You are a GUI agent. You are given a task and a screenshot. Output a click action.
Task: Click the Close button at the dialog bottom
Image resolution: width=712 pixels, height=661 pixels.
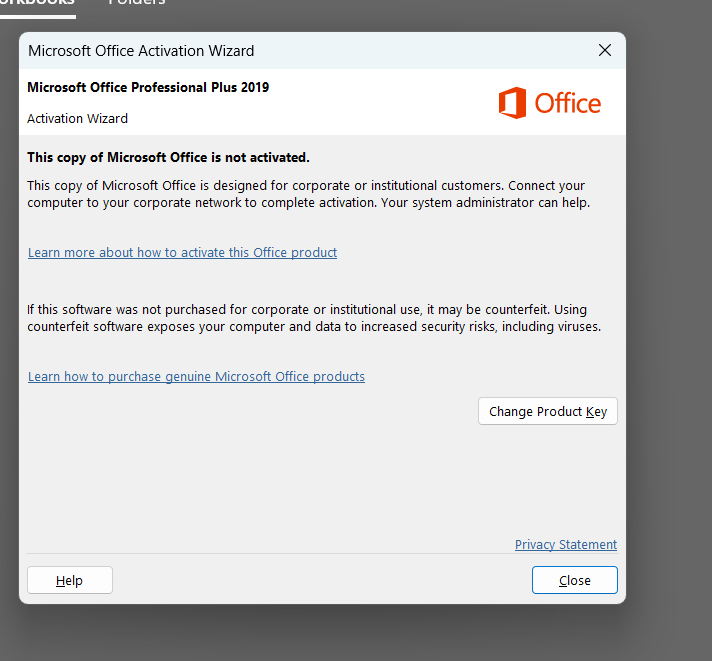coord(575,580)
